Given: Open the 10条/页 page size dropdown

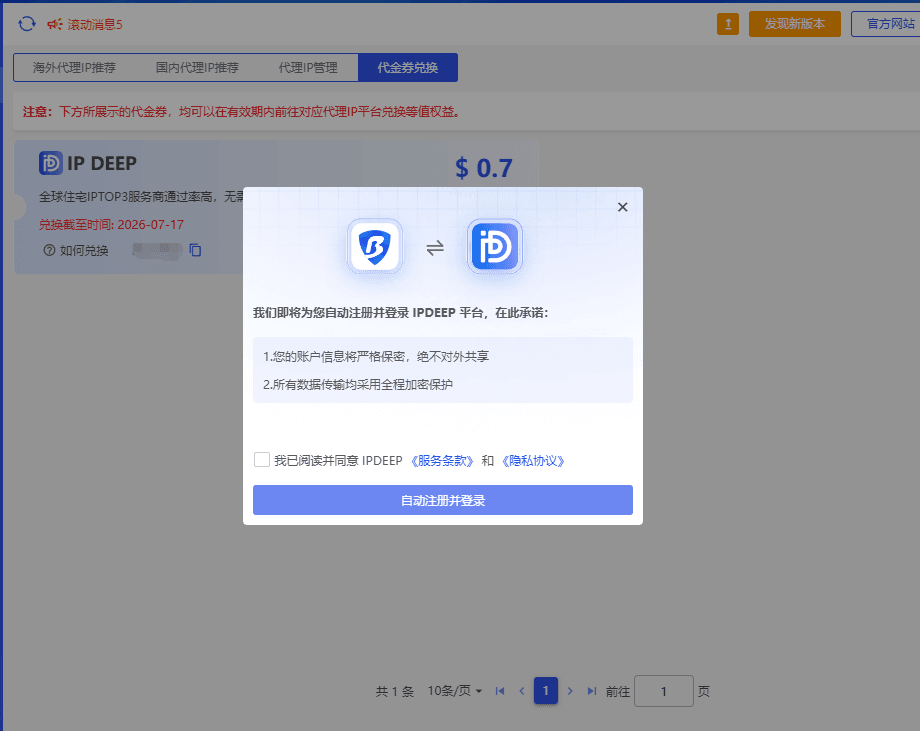Looking at the screenshot, I should pyautogui.click(x=455, y=691).
